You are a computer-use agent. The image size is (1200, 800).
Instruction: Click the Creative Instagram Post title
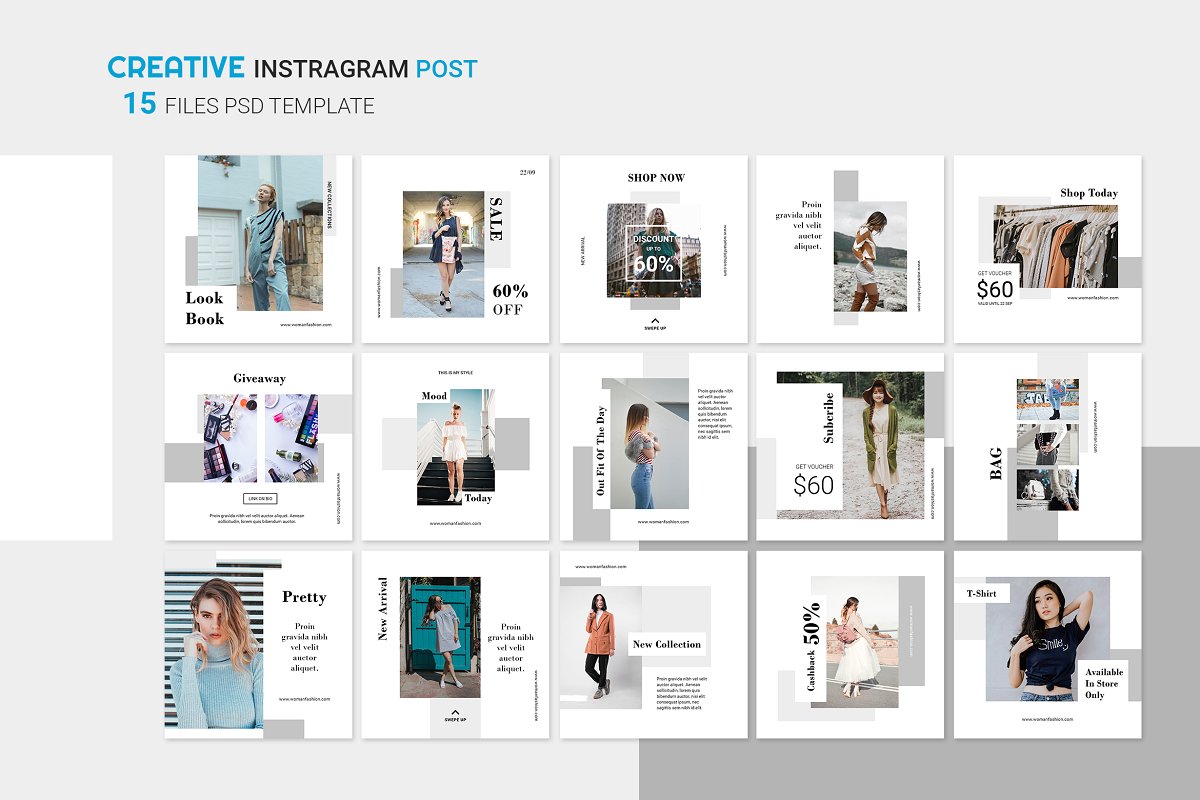tap(292, 68)
